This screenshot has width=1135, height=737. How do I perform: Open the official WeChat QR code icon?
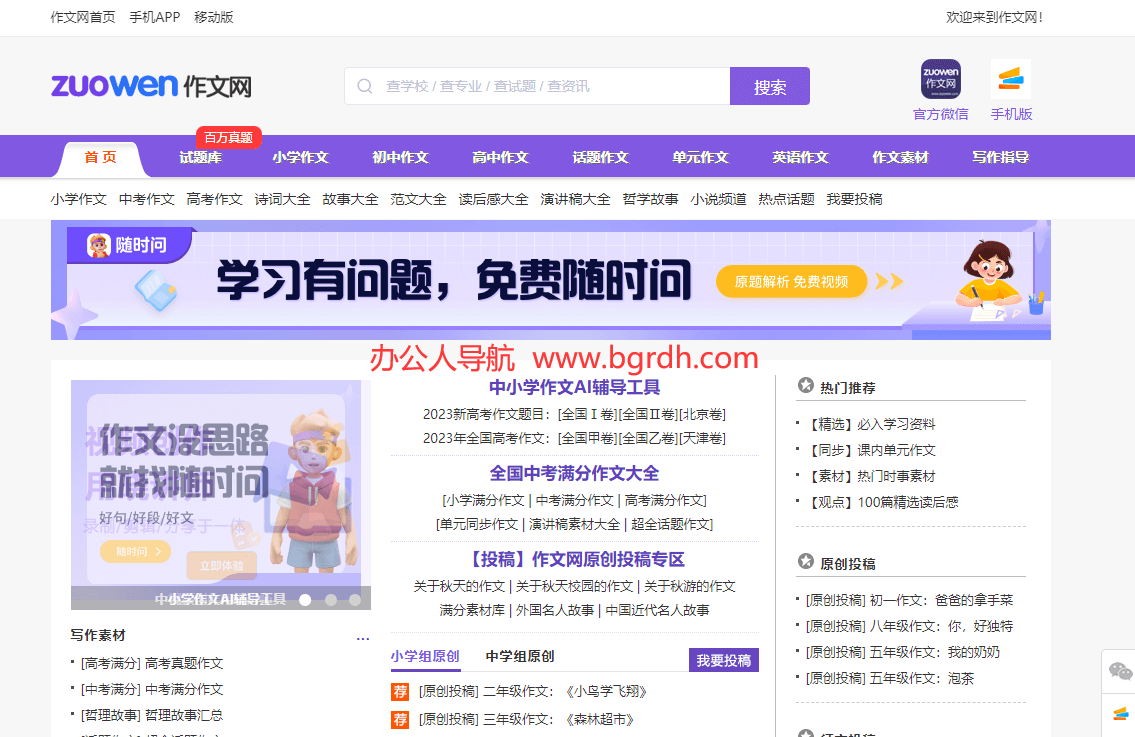pos(940,79)
